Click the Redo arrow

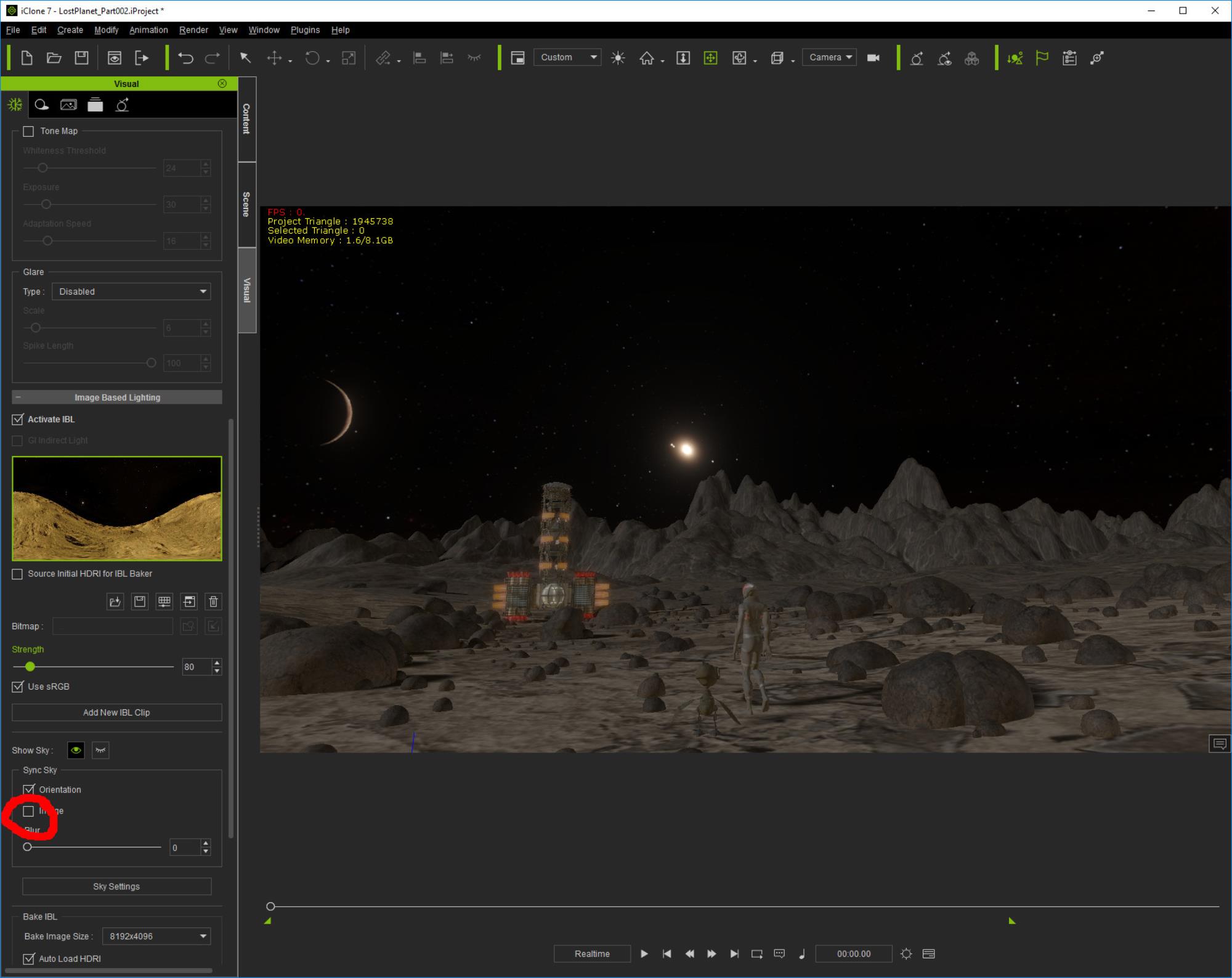coord(213,58)
